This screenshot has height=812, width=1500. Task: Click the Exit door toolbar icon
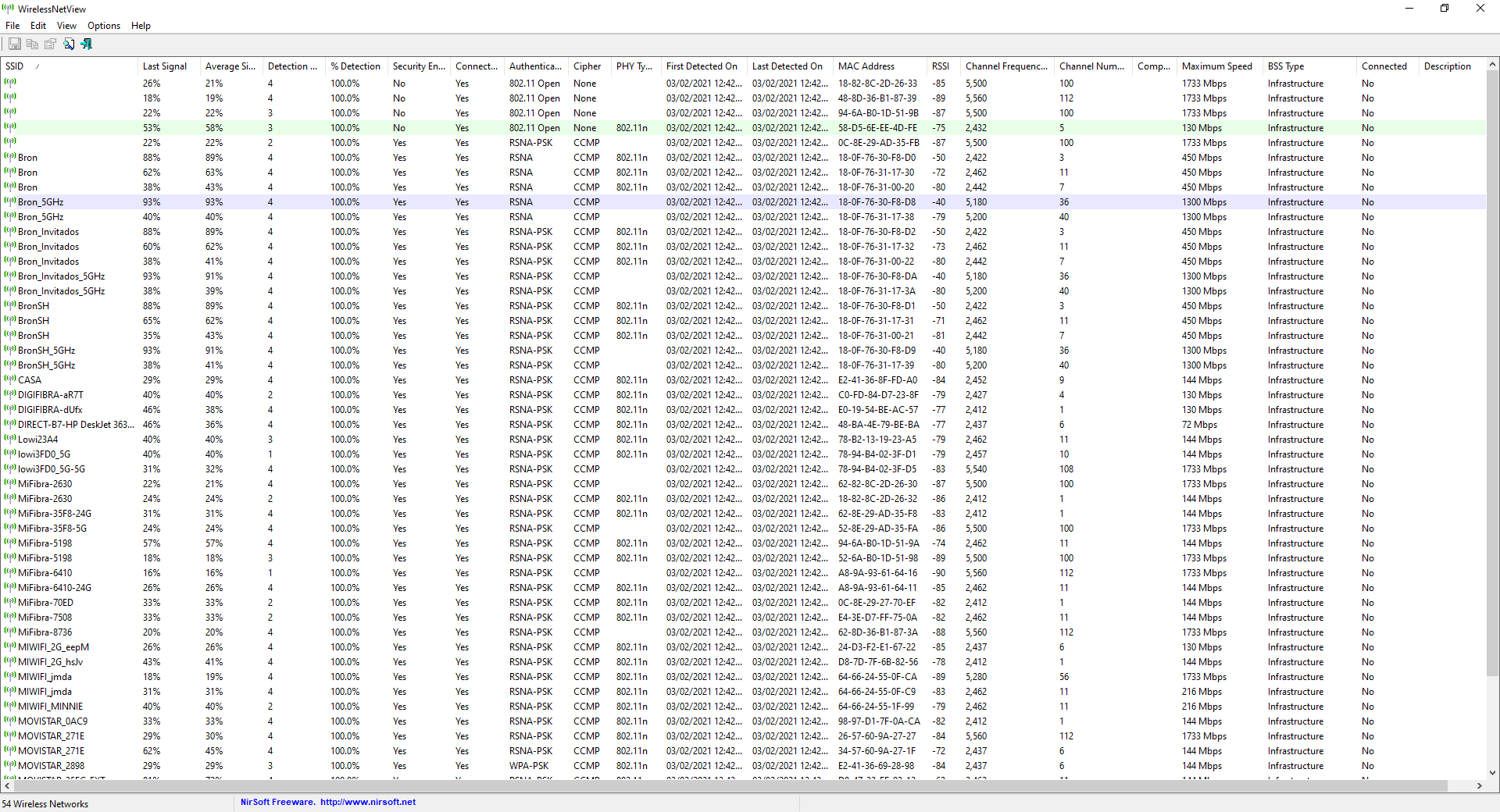pos(87,45)
